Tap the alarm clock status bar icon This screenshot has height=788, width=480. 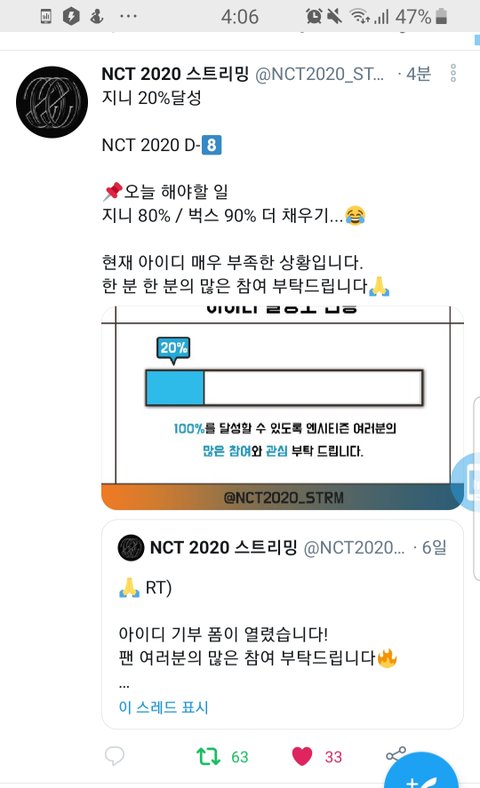pos(314,16)
